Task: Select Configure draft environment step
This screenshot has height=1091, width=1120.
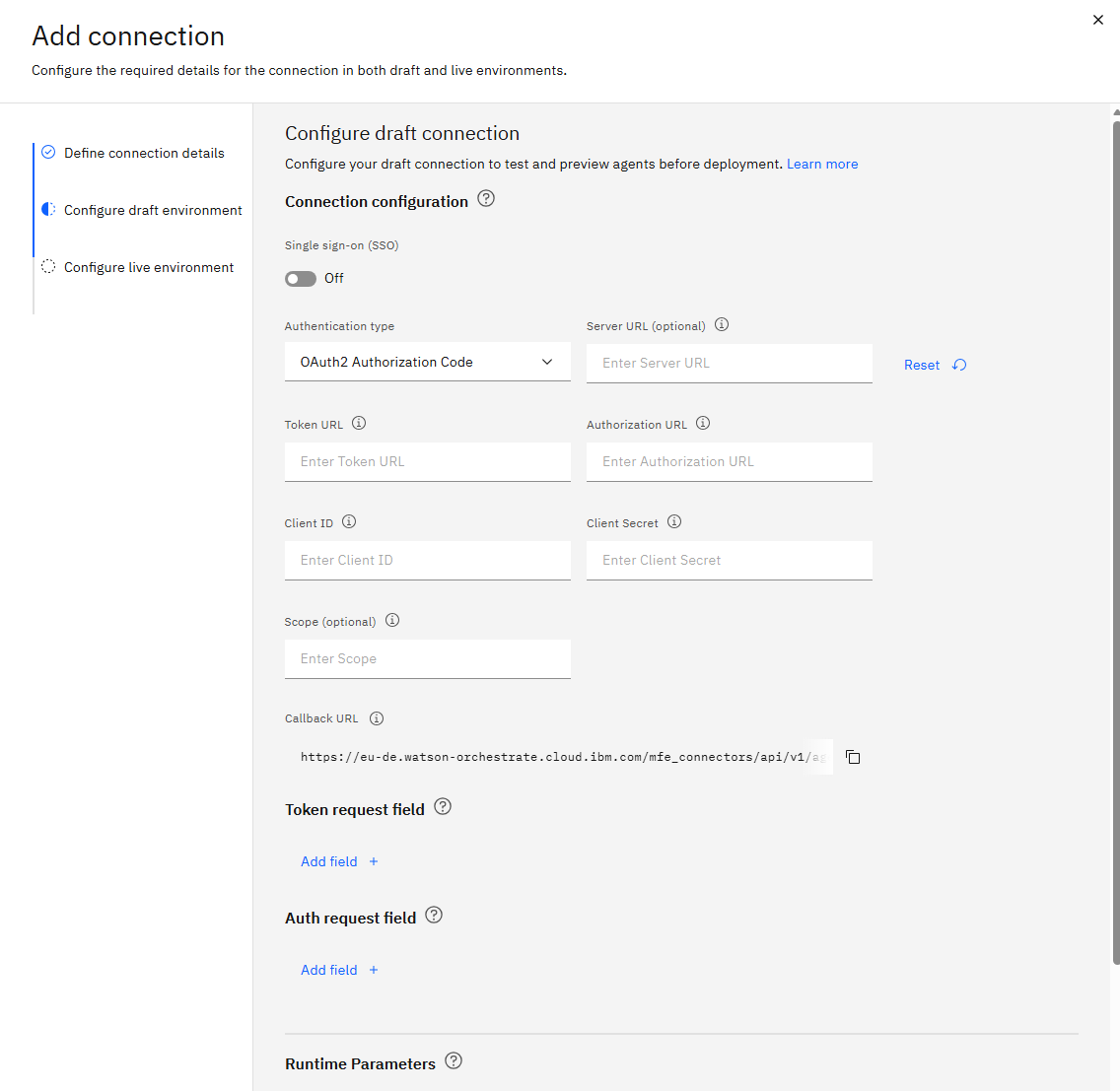Action: pyautogui.click(x=152, y=210)
